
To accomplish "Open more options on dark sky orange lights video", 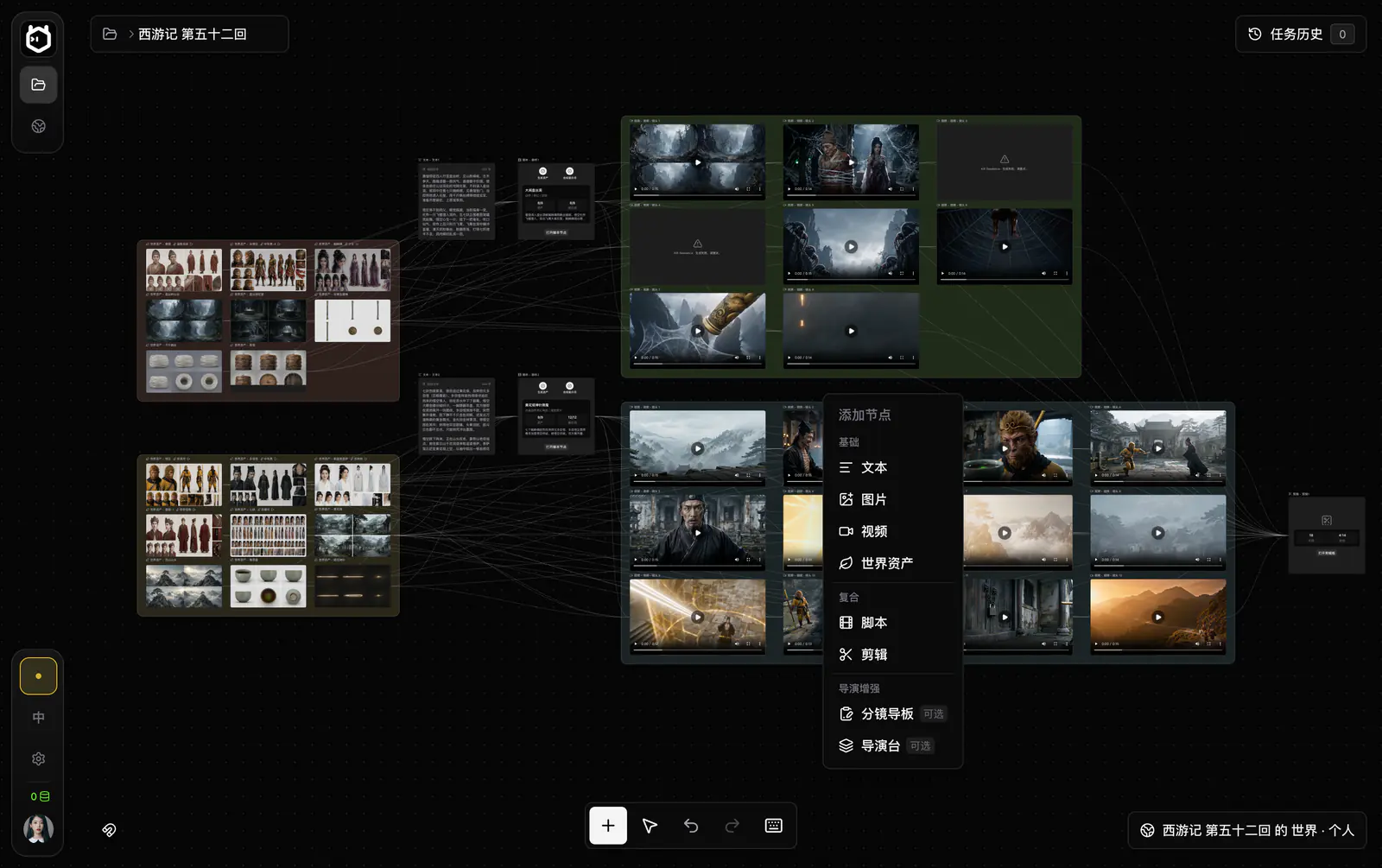I will tap(913, 358).
